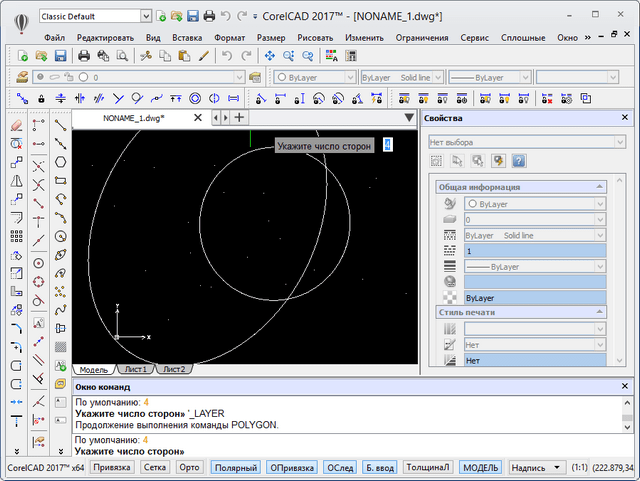
Task: Select the Pan tool with four arrows
Action: coord(270,56)
